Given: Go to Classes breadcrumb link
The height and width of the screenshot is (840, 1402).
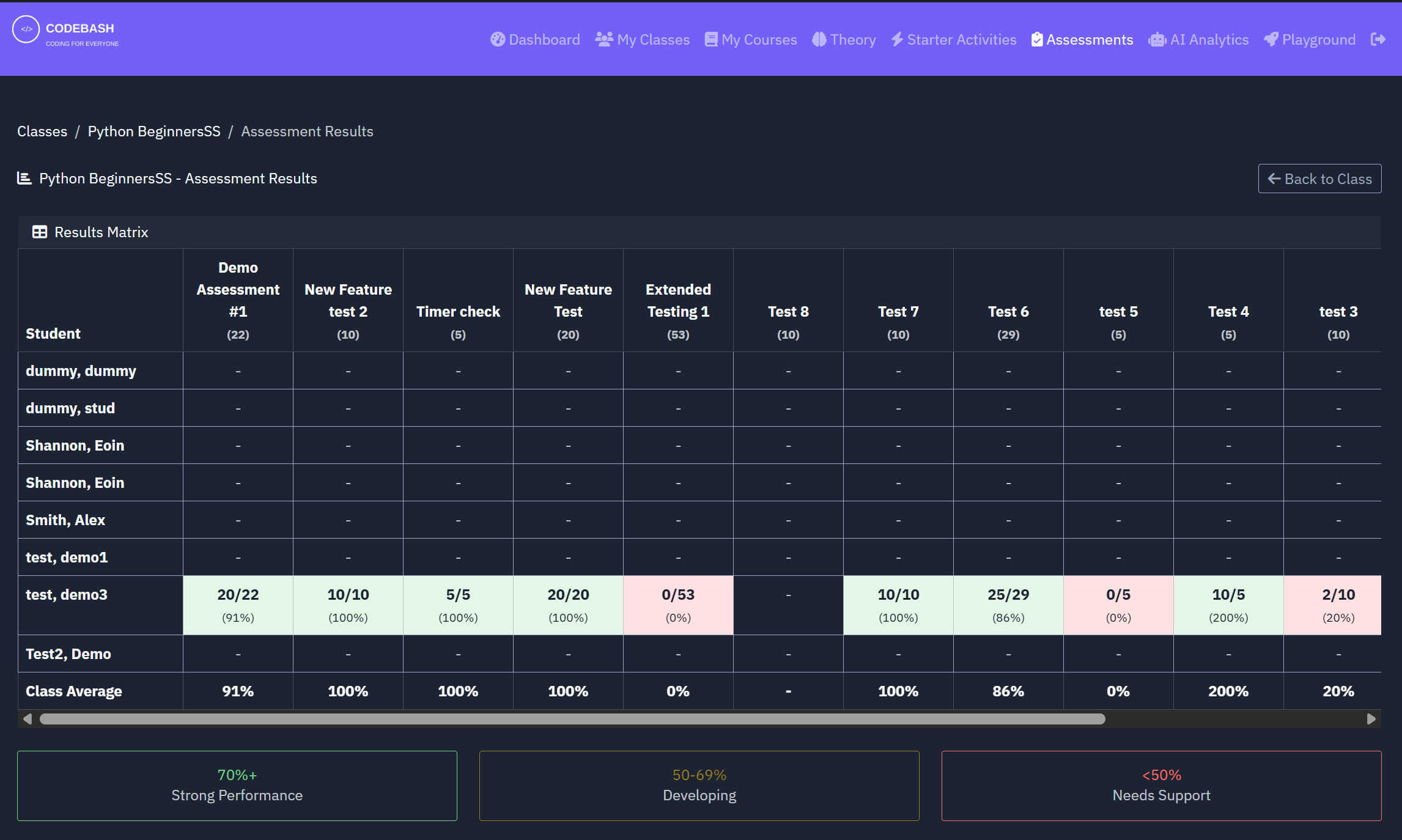Looking at the screenshot, I should pyautogui.click(x=42, y=131).
